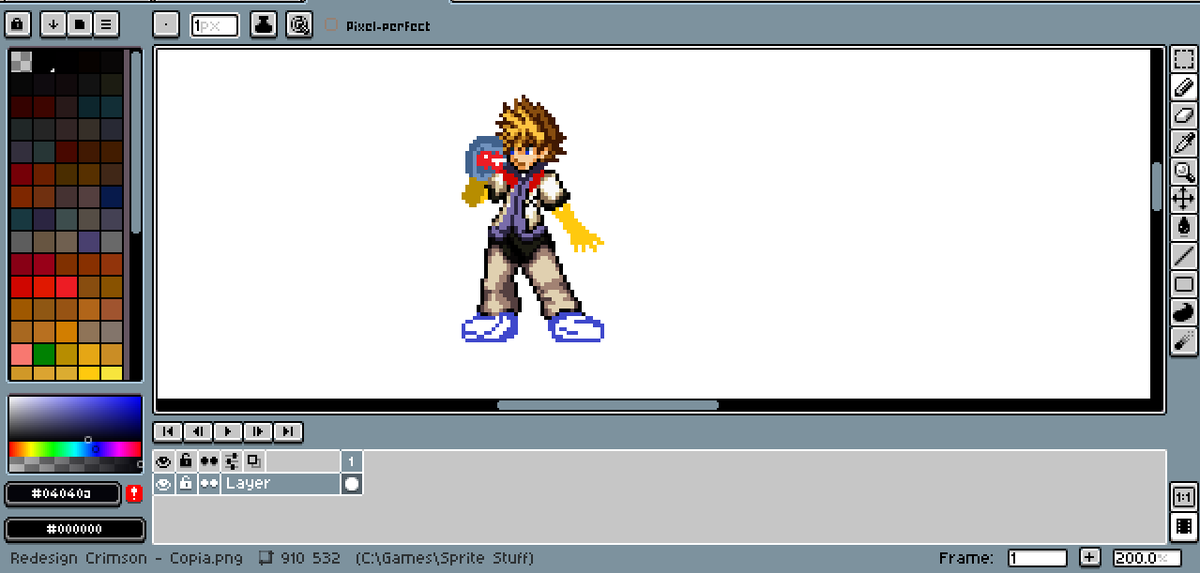Open timeline settings sliders icon
1200x573 pixels.
tap(231, 461)
